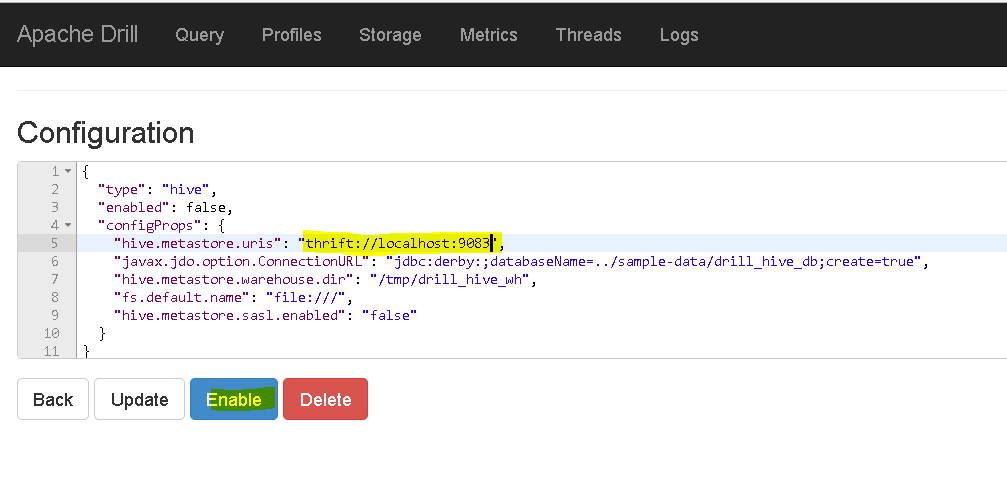Viewport: 1007px width, 497px height.
Task: Click the Update button
Action: [139, 399]
